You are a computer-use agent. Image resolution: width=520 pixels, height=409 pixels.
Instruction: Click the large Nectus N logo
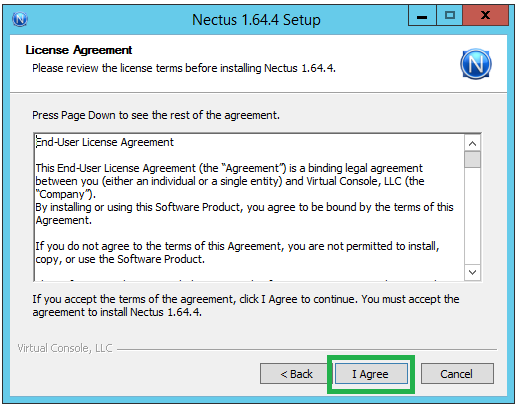(x=476, y=64)
